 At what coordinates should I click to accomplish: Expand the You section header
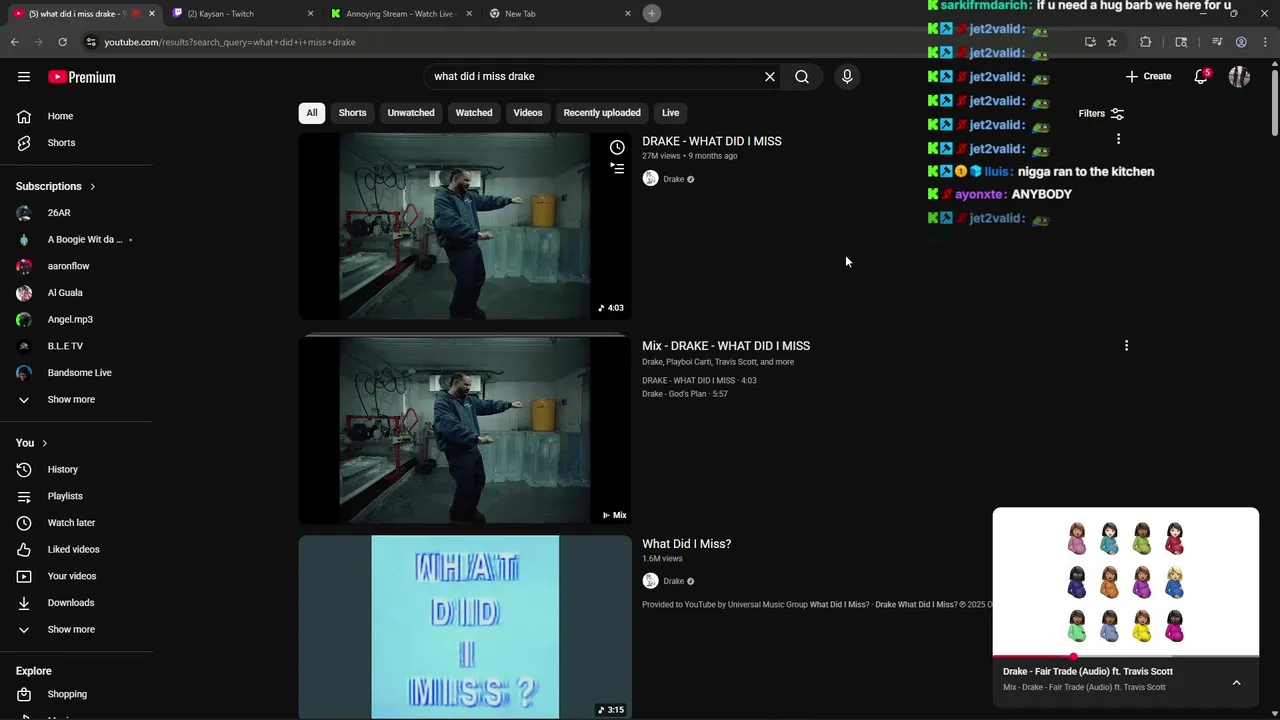tap(32, 443)
